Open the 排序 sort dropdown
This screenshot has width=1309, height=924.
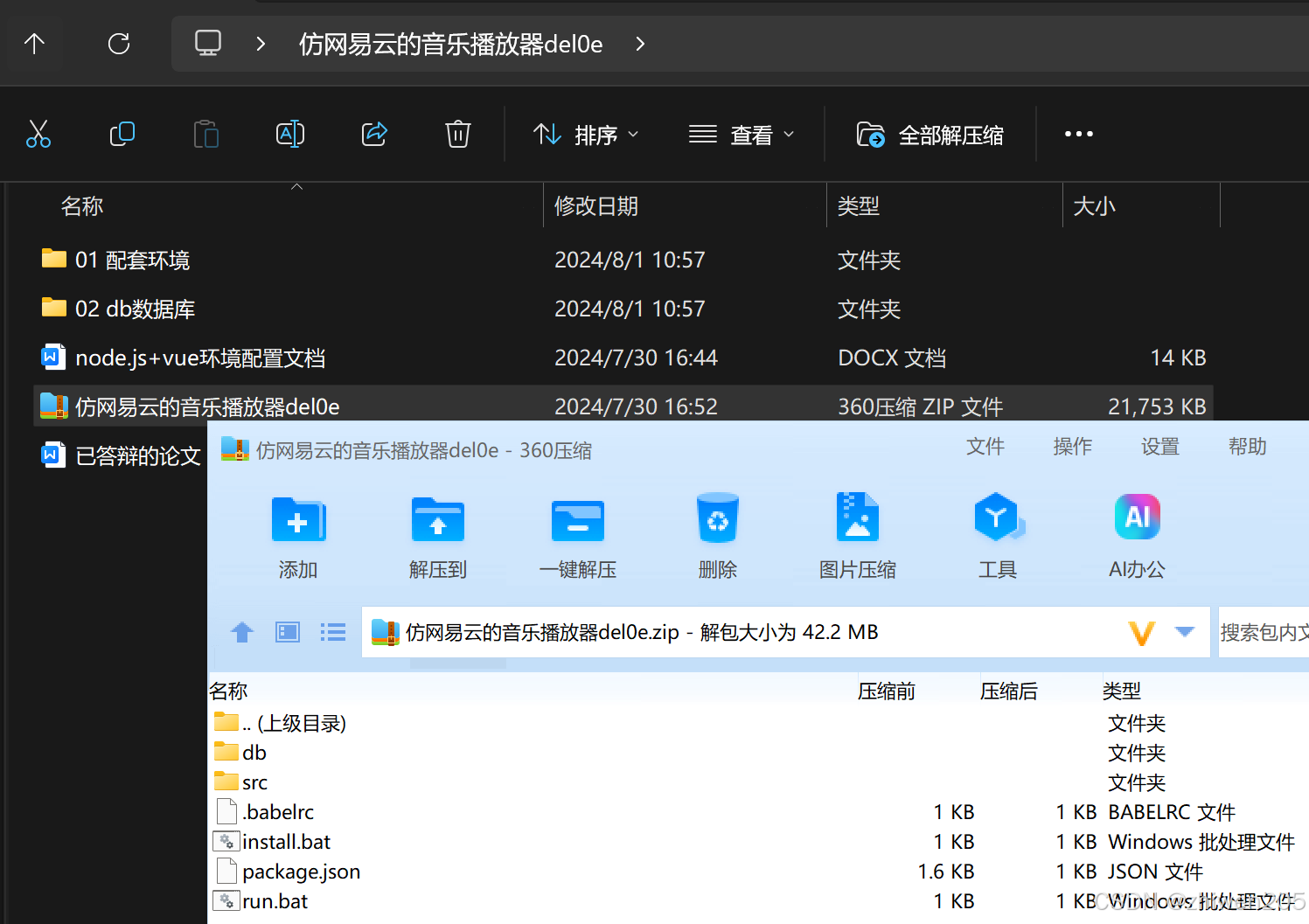point(586,135)
